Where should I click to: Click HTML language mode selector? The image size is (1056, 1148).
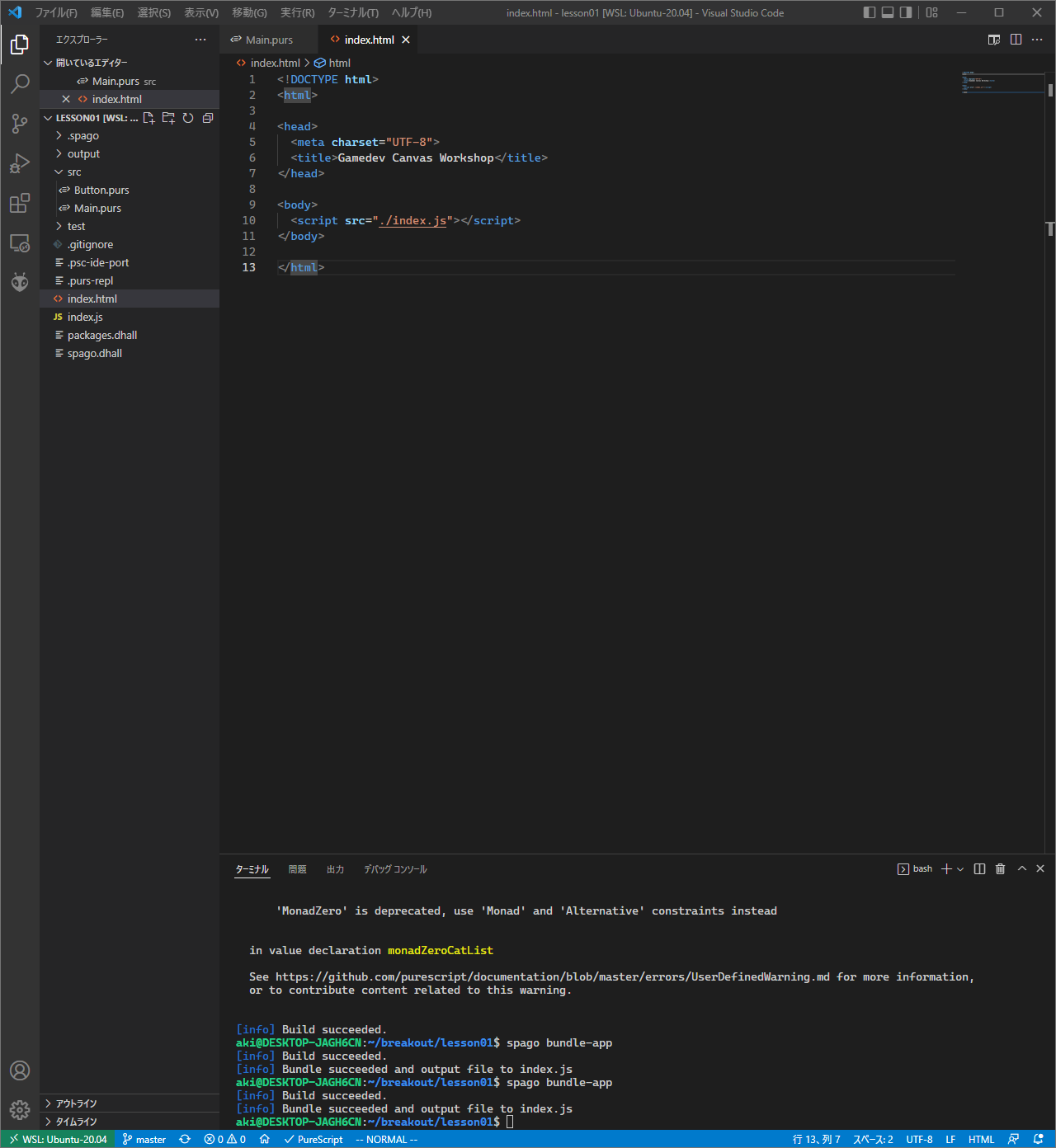981,1139
